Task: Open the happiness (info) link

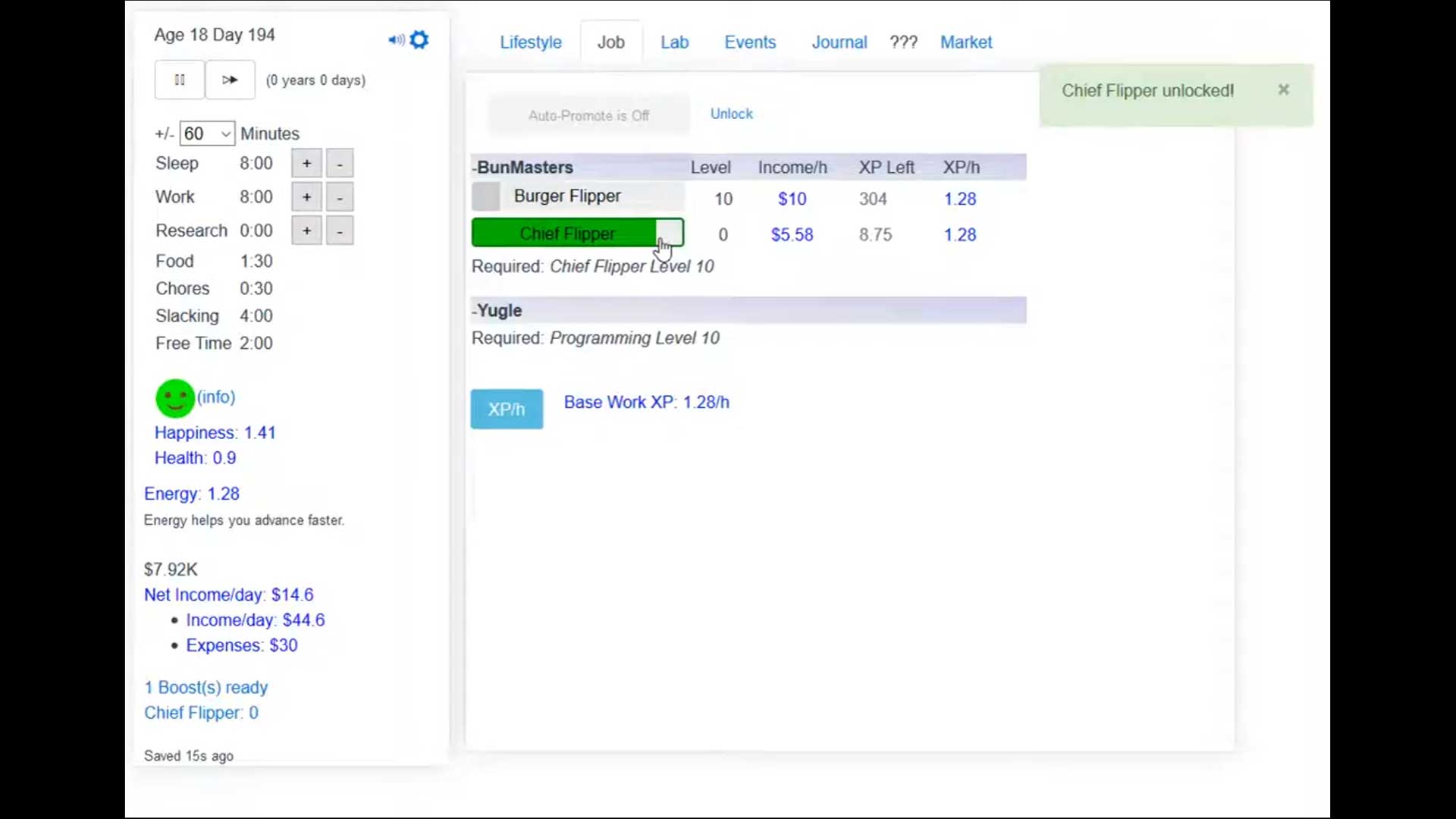Action: tap(216, 397)
